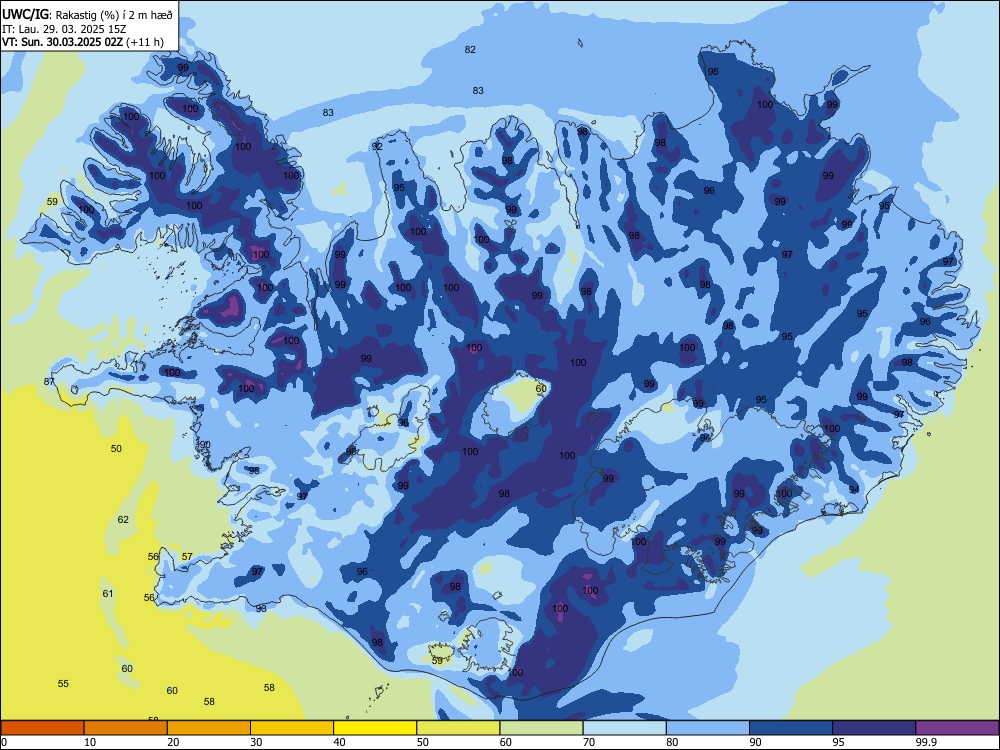Click the '30' legend tick label
1000x750 pixels.
coord(256,742)
